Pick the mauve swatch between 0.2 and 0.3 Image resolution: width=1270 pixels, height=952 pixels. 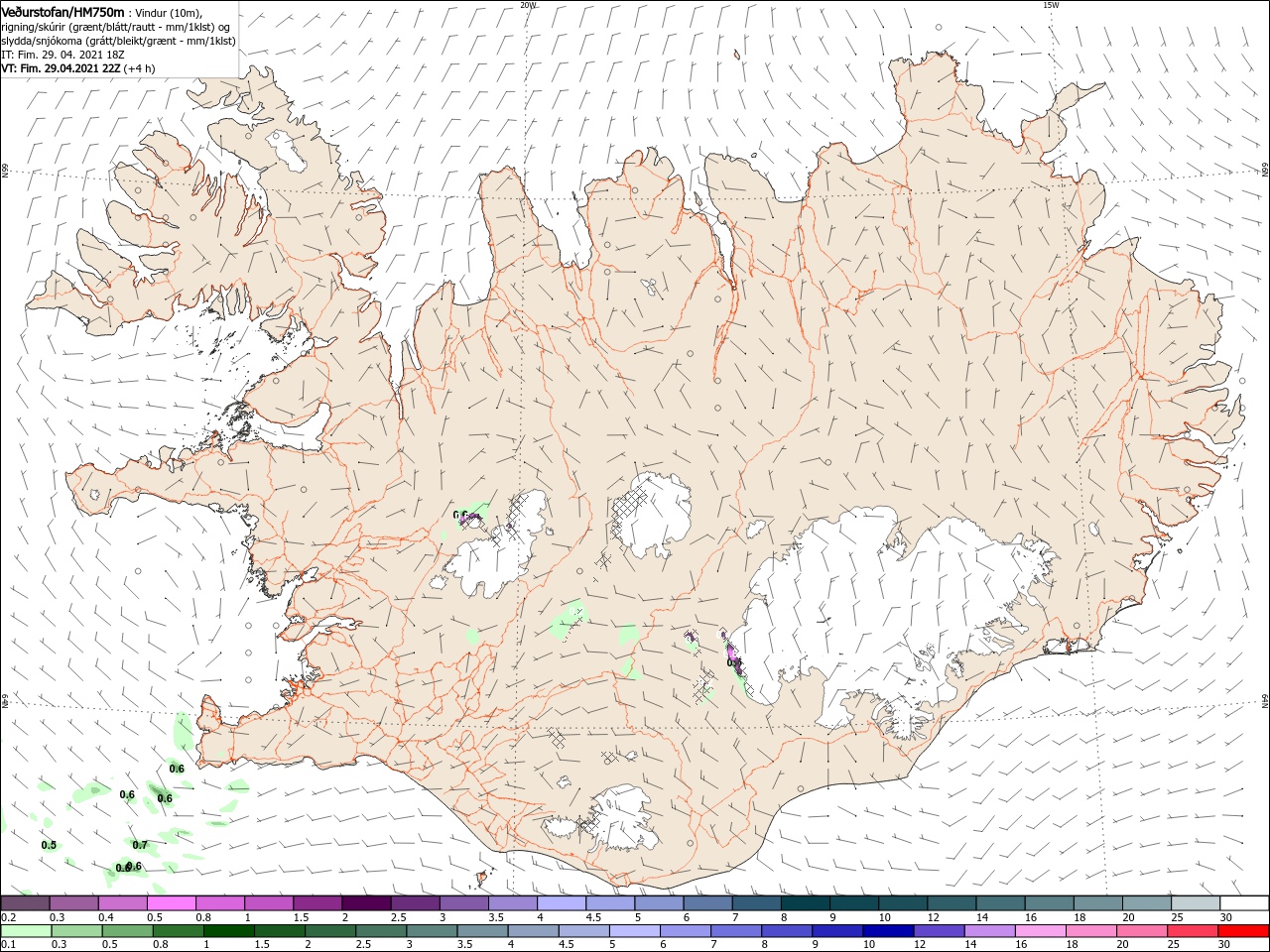tap(25, 903)
